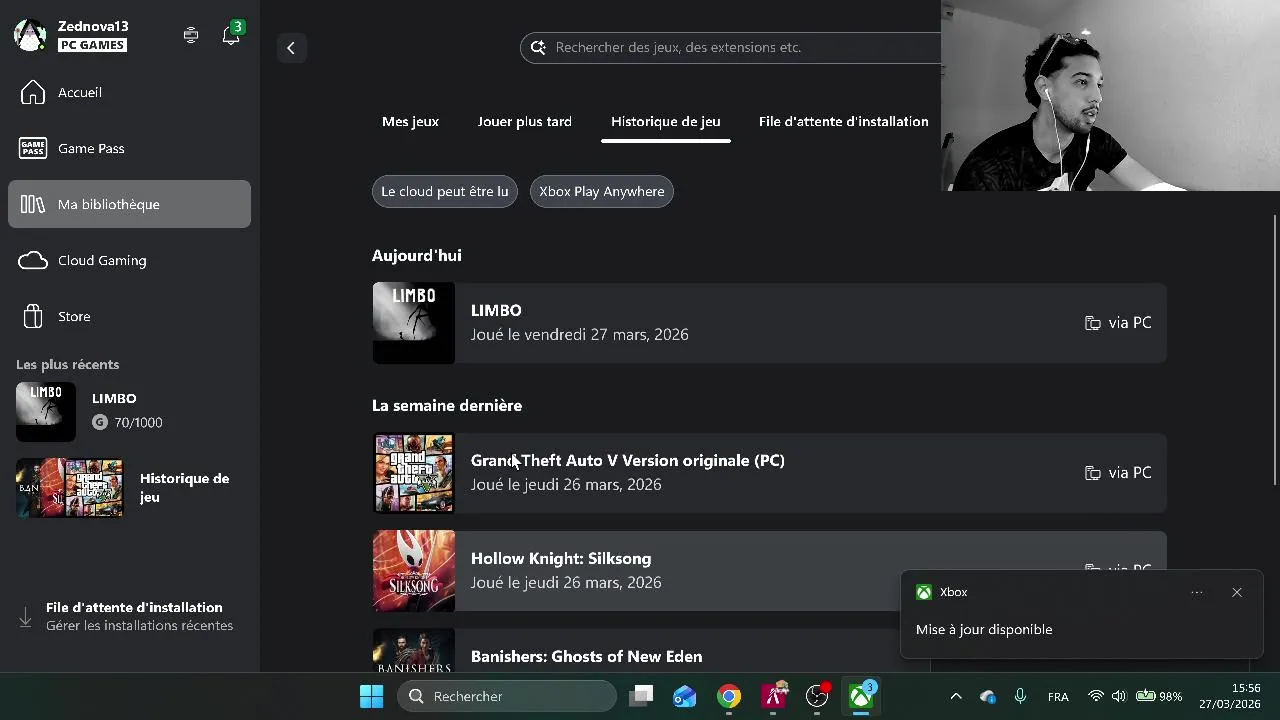Screen dimensions: 1280x720
Task: Click the printer/devices icon beside profile
Action: [x=191, y=35]
